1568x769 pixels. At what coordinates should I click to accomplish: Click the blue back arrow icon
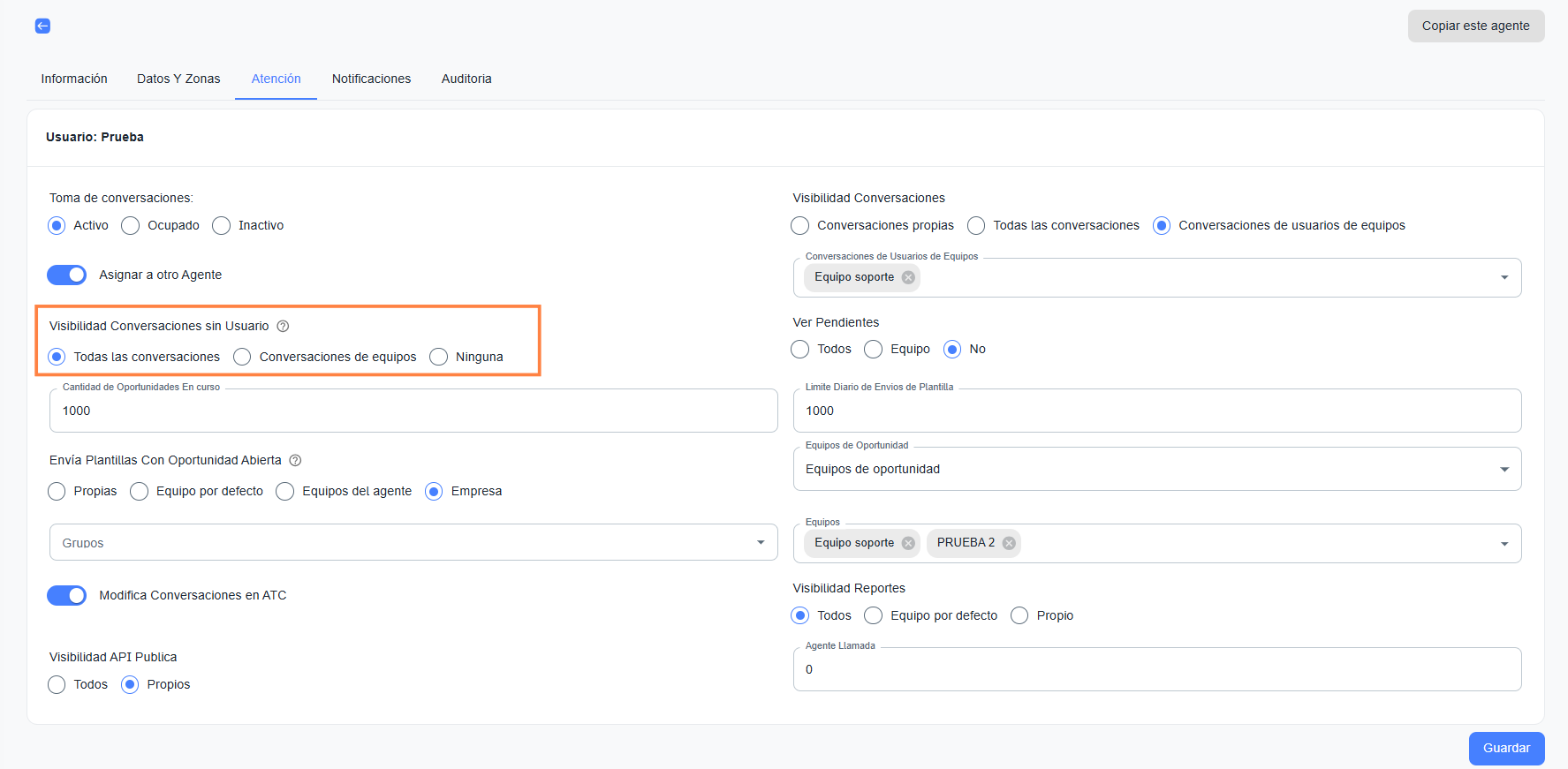pos(42,26)
